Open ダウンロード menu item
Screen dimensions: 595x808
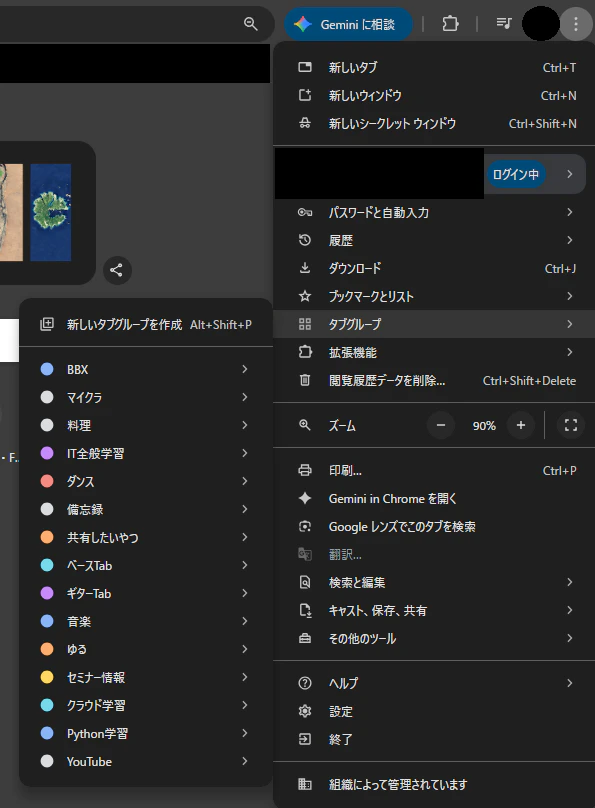pyautogui.click(x=434, y=268)
